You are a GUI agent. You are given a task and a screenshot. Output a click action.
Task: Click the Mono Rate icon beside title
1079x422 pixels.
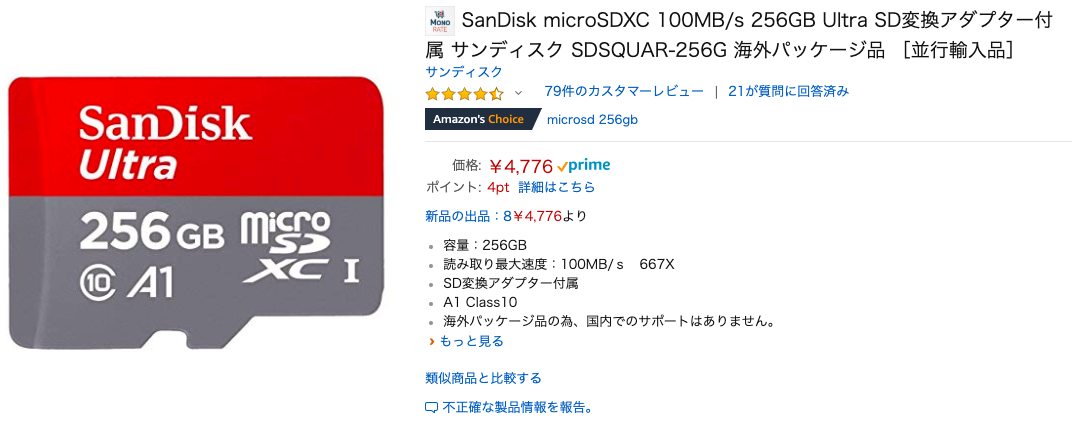pyautogui.click(x=439, y=21)
